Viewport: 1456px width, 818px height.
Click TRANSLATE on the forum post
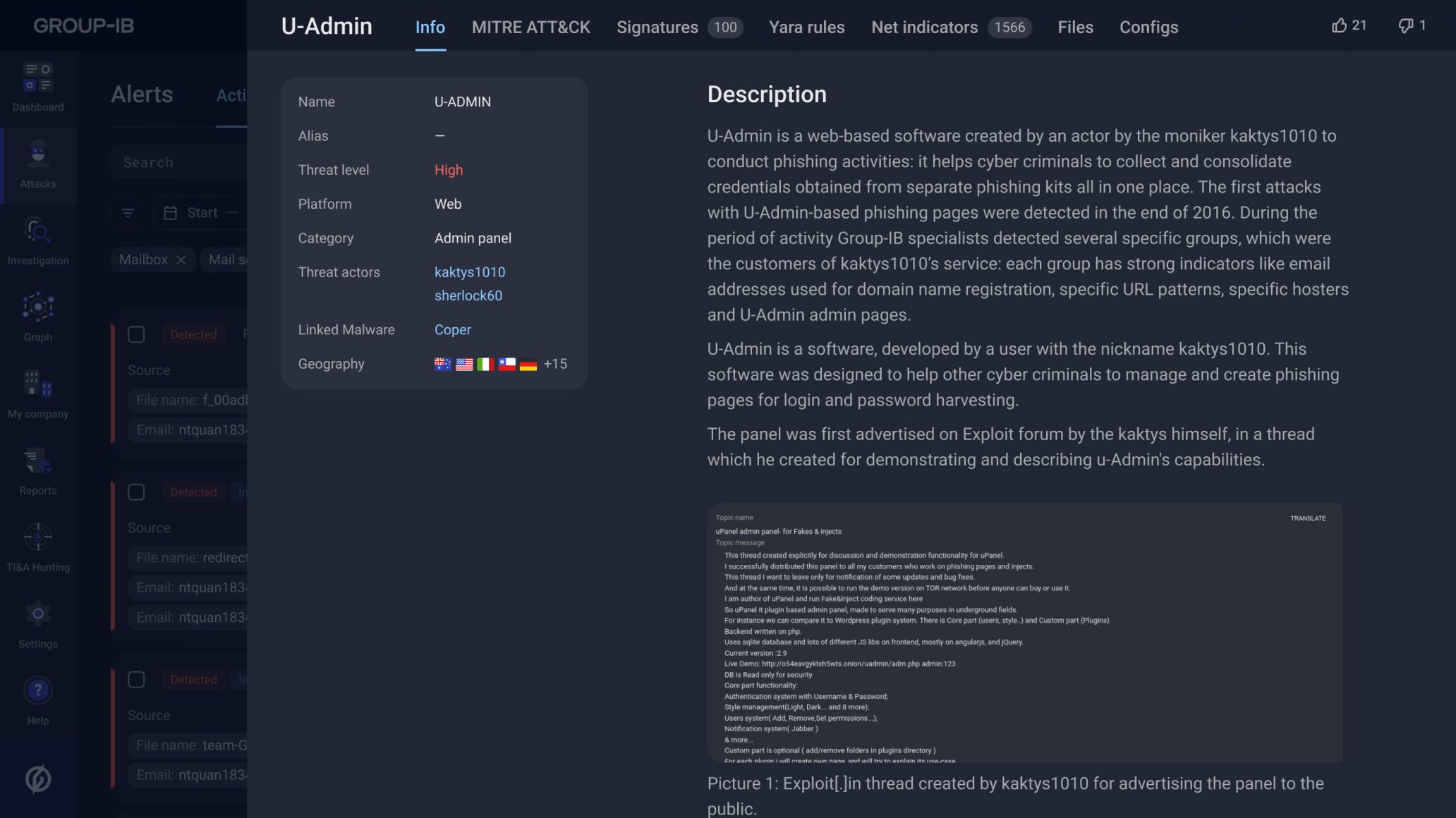pyautogui.click(x=1307, y=518)
